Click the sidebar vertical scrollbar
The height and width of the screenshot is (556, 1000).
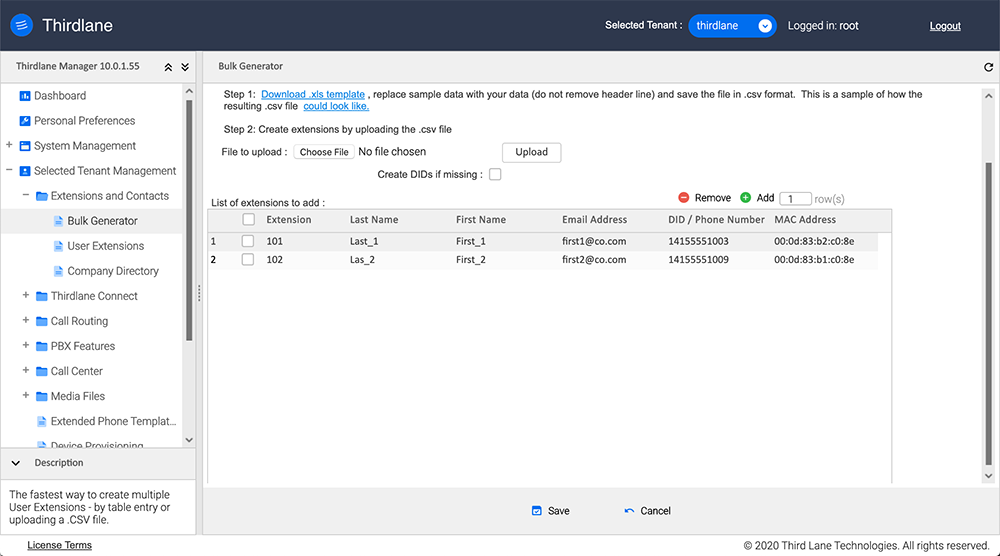189,250
